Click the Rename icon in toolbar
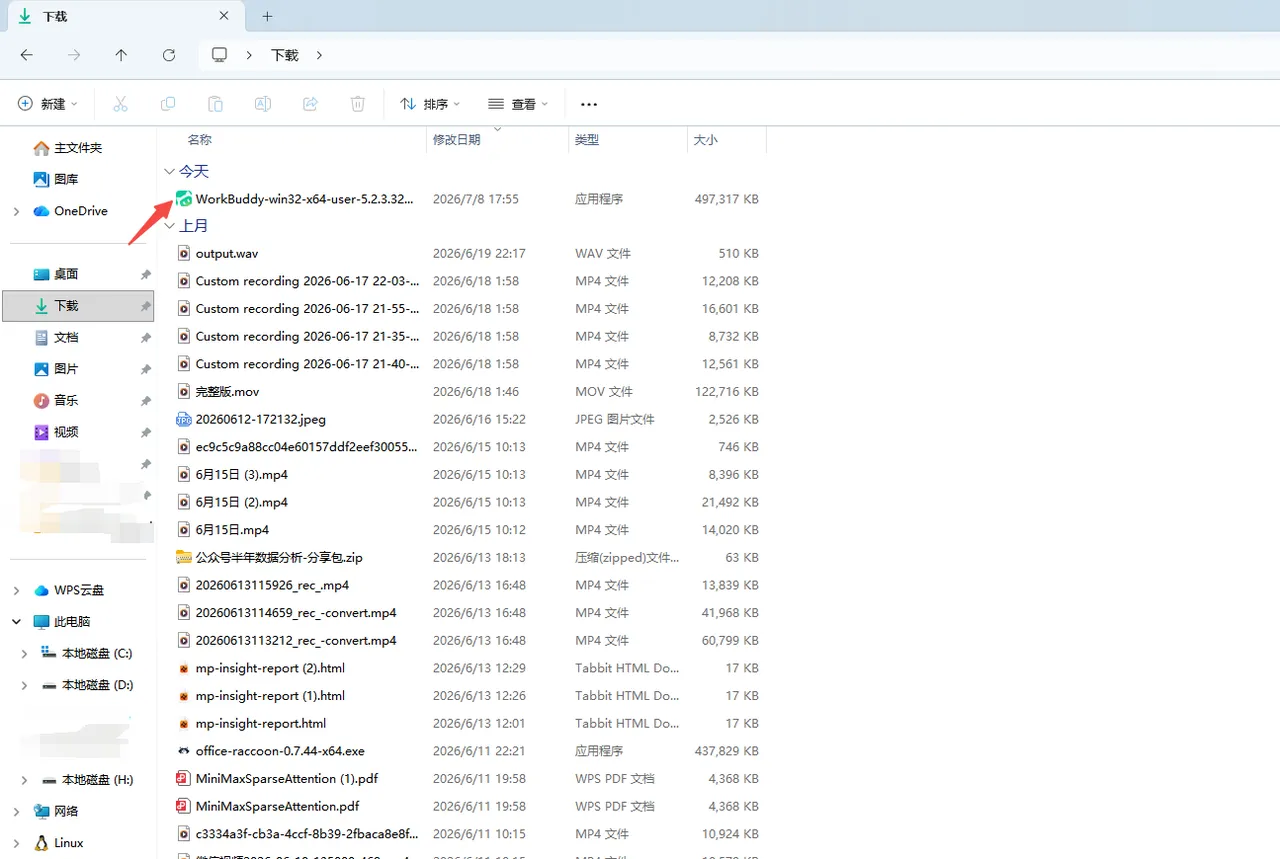 click(x=263, y=104)
